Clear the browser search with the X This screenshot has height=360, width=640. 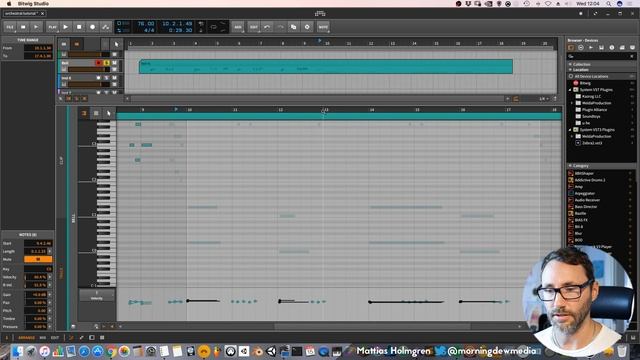[632, 56]
